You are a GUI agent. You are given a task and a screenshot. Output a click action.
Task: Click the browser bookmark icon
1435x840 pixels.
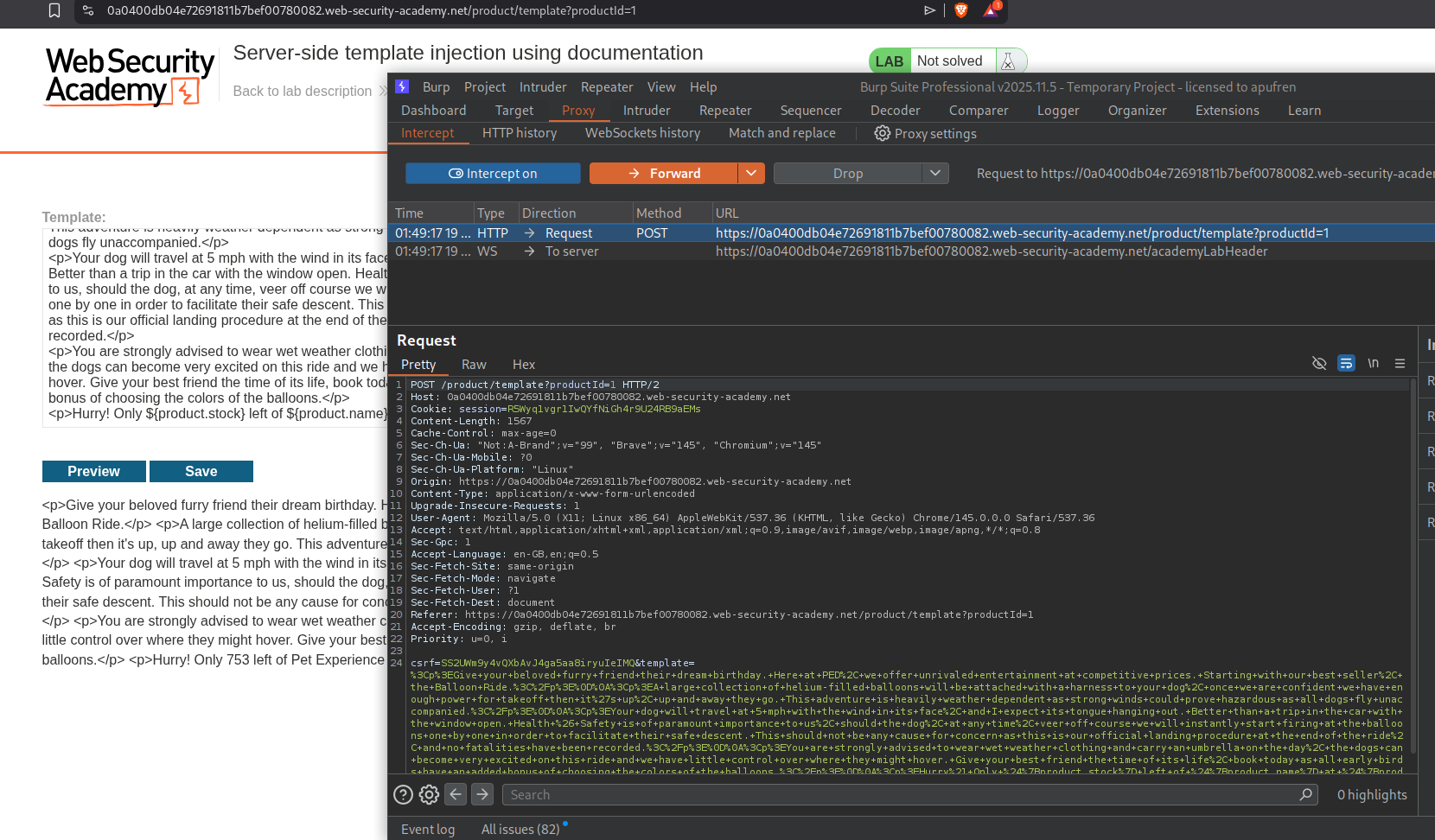(54, 10)
